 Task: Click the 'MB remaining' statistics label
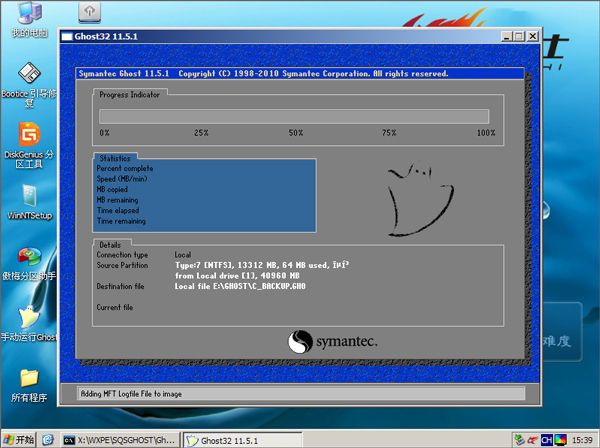click(117, 200)
